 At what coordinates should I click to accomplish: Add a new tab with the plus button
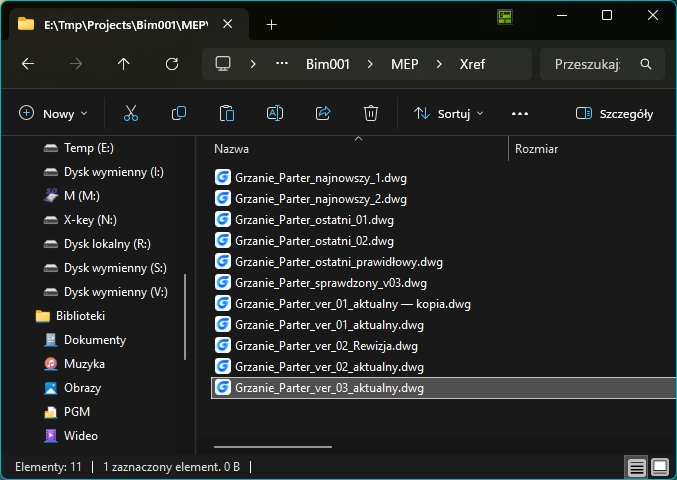pyautogui.click(x=272, y=25)
